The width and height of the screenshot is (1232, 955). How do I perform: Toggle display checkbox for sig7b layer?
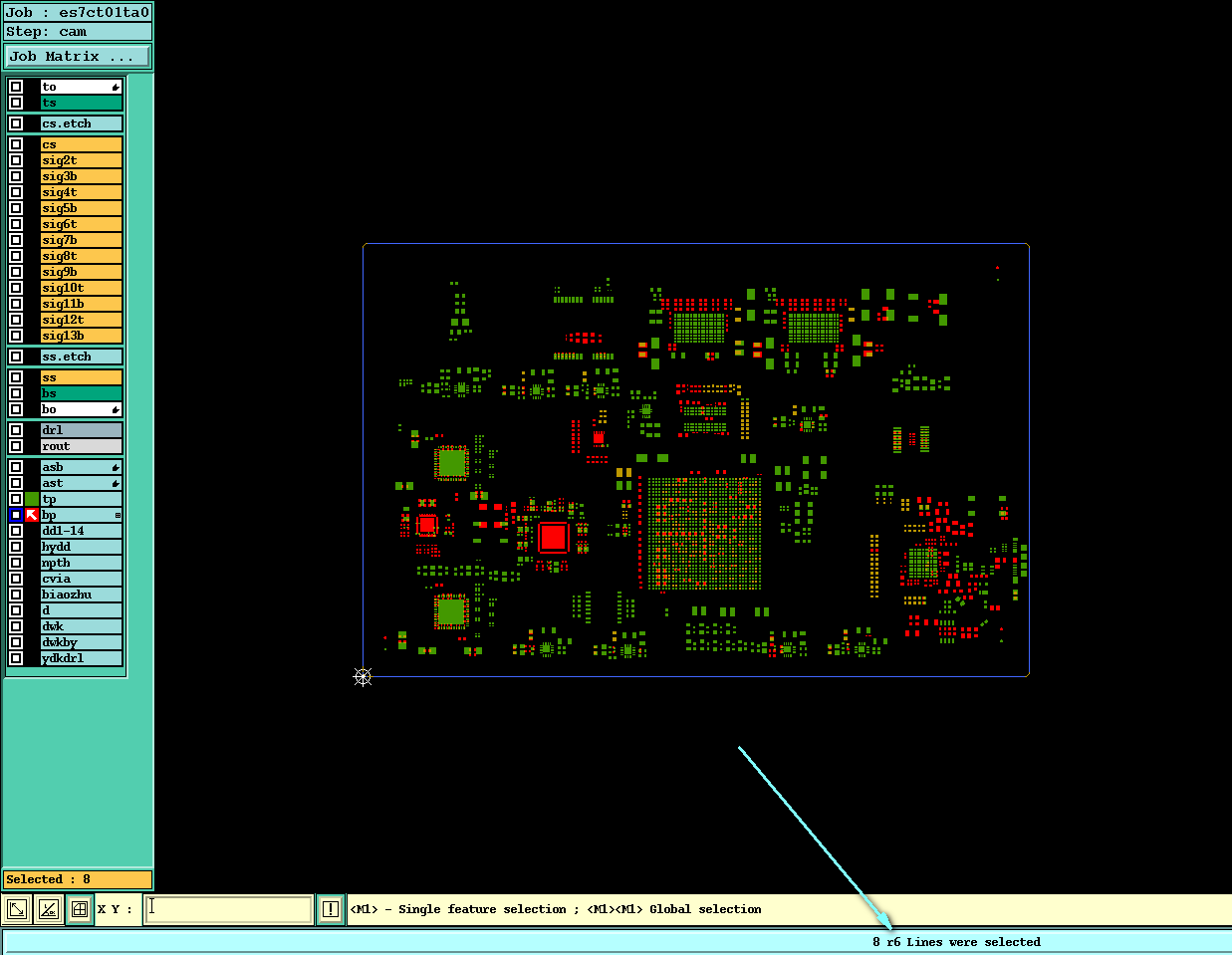16,240
